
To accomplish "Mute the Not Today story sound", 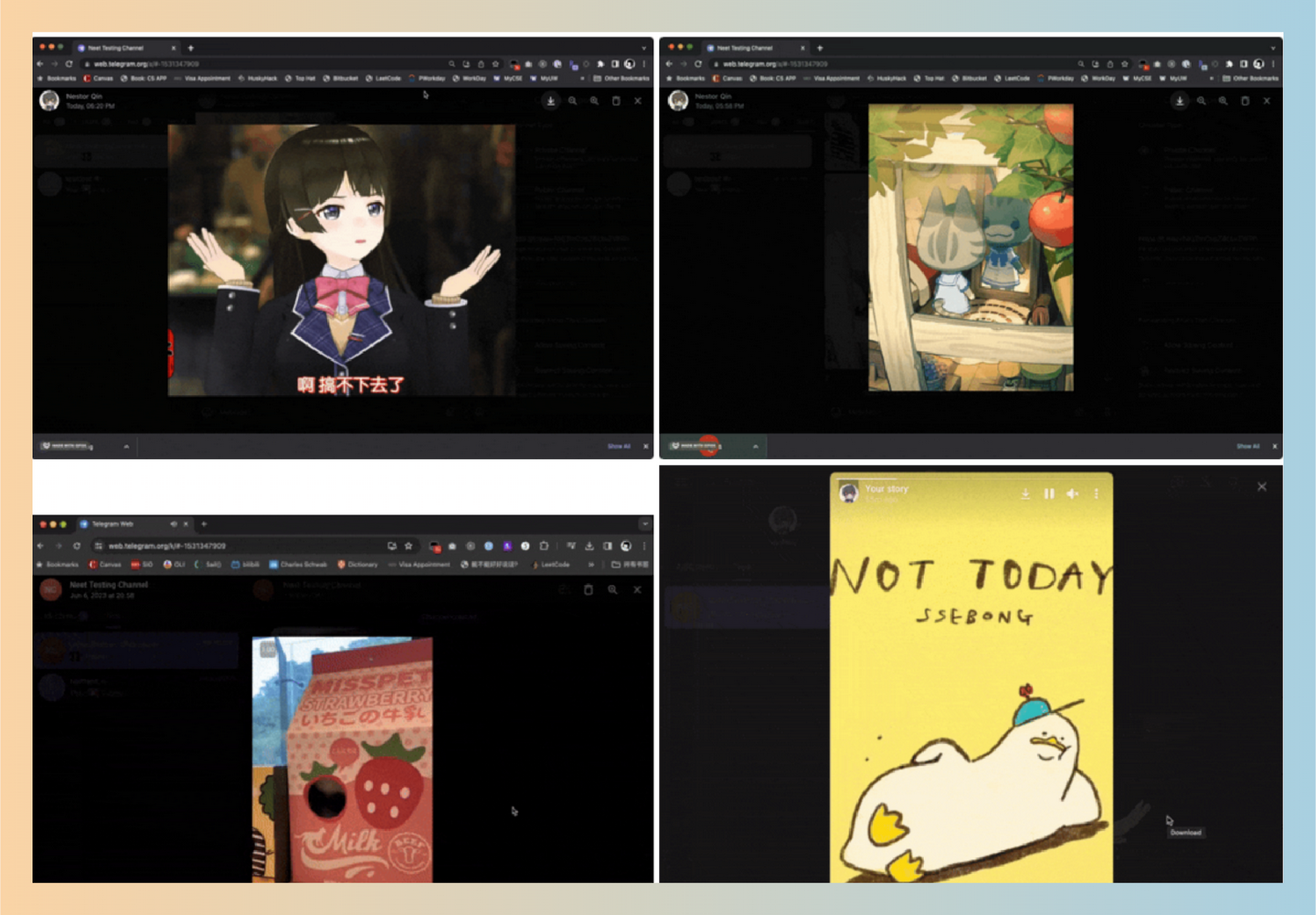I will point(1072,494).
